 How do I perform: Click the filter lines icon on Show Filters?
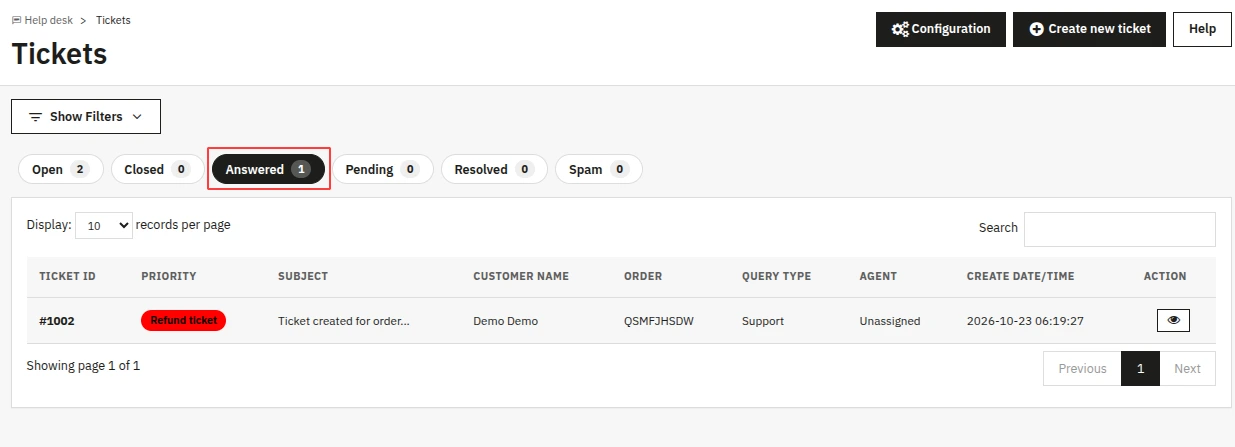36,117
